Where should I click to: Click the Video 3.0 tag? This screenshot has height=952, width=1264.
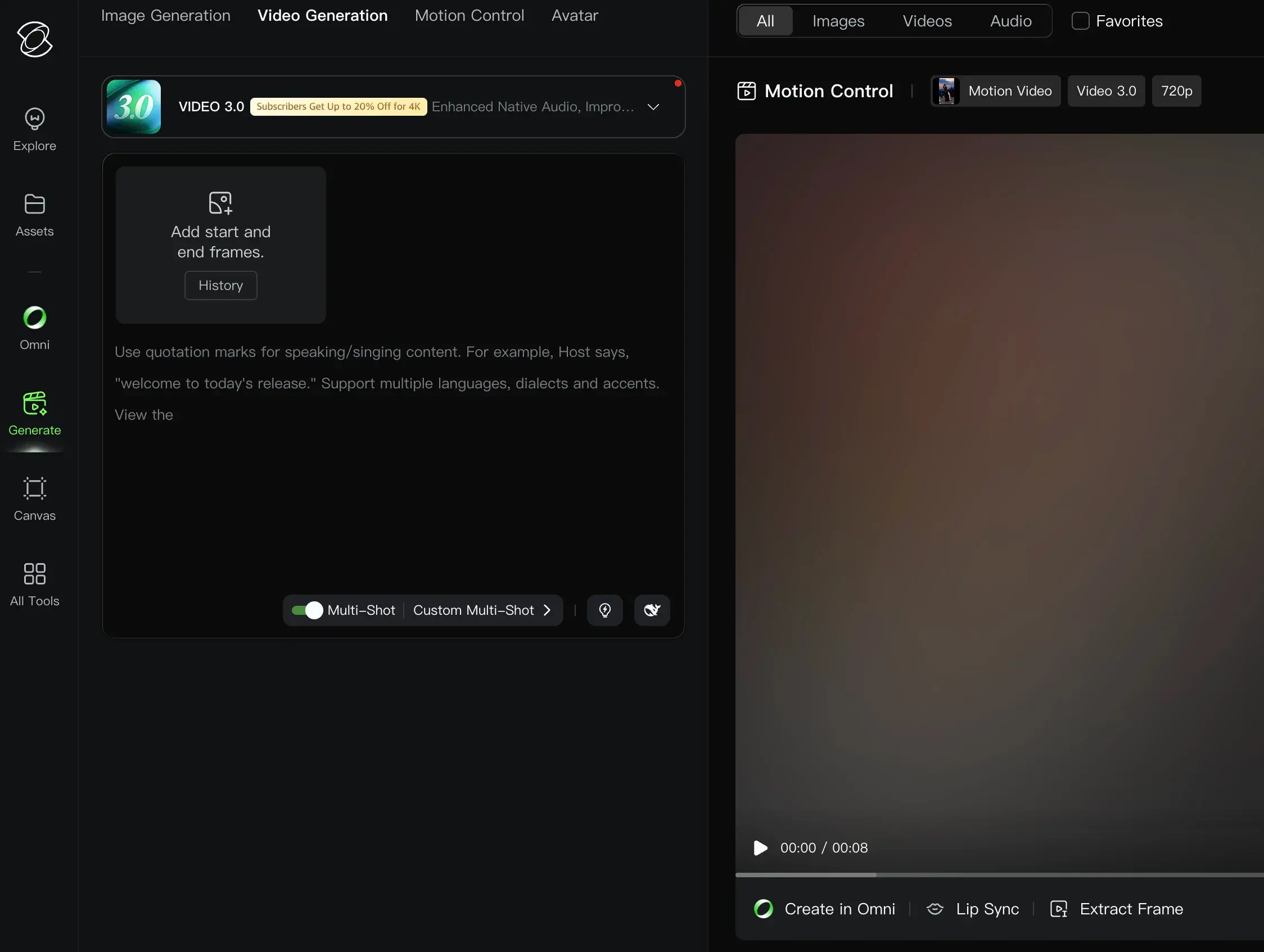pyautogui.click(x=1105, y=91)
